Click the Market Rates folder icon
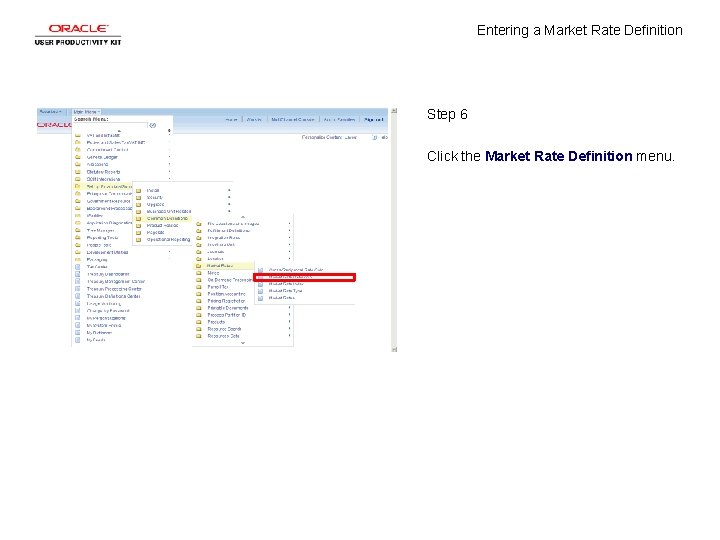This screenshot has width=720, height=540. pos(199,266)
